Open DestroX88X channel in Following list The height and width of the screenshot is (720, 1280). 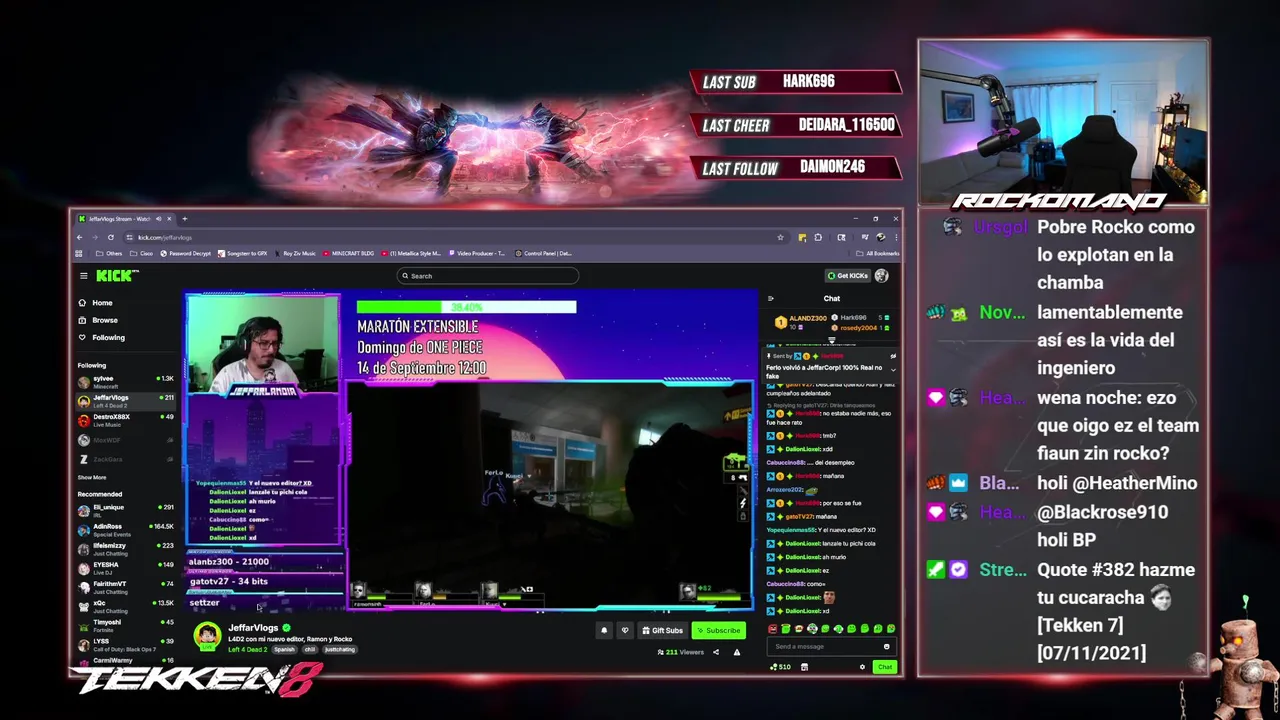[x=126, y=420]
